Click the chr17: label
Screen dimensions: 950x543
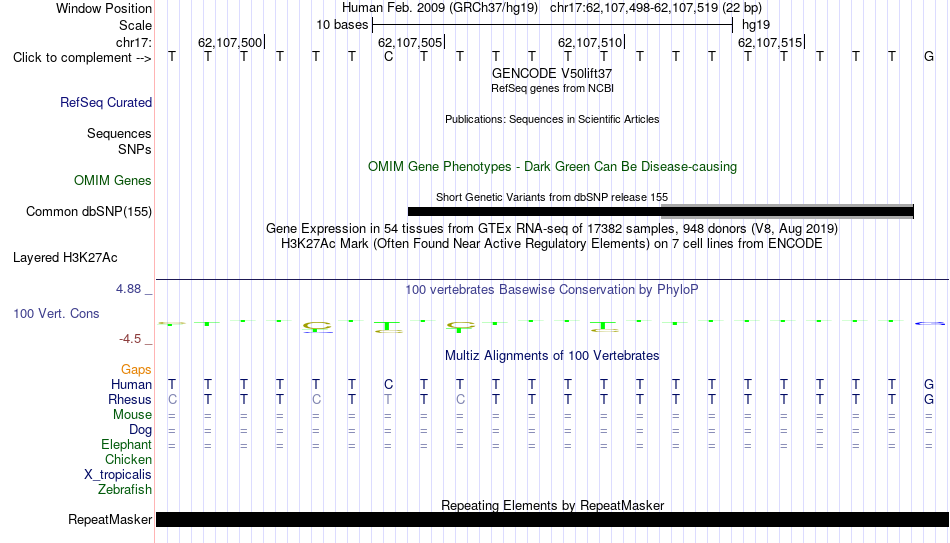pyautogui.click(x=134, y=42)
